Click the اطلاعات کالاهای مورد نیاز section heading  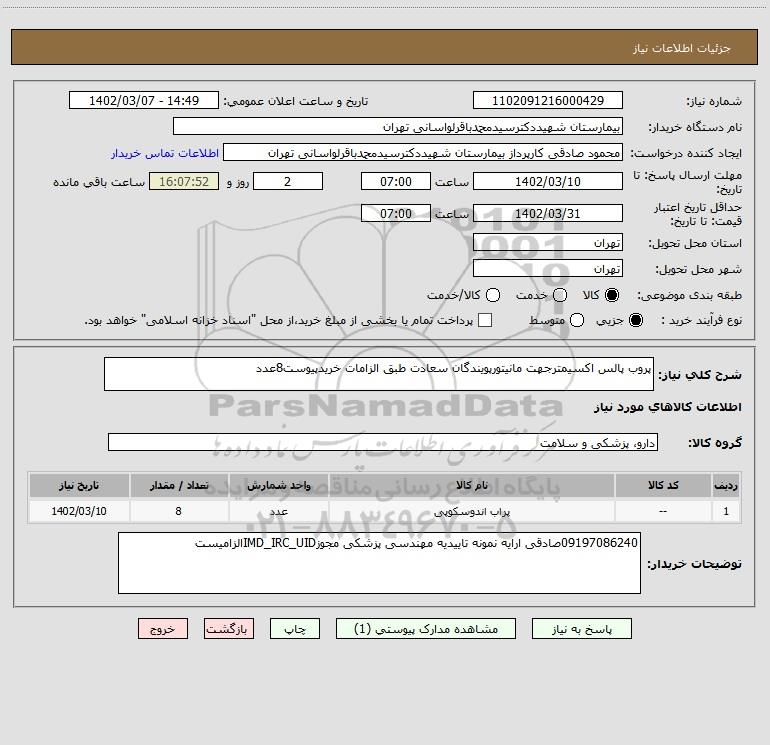tap(668, 407)
